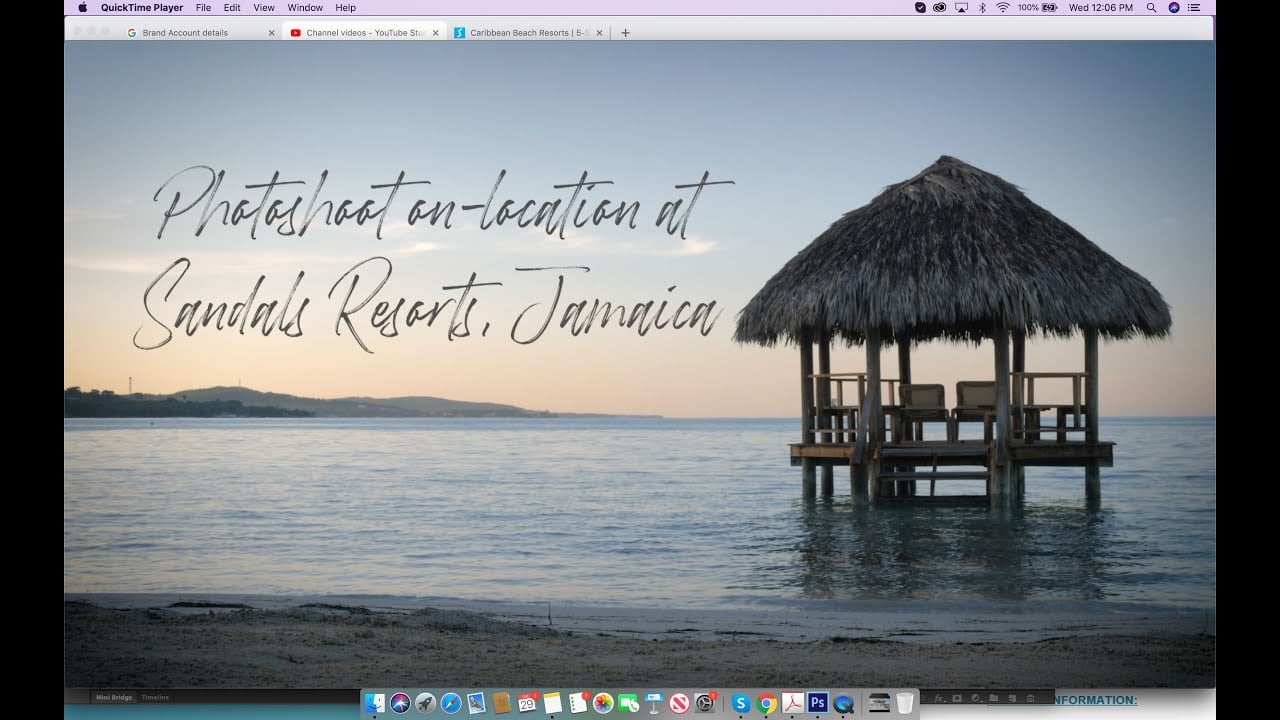Open the Help menu
1280x720 pixels.
(x=345, y=7)
